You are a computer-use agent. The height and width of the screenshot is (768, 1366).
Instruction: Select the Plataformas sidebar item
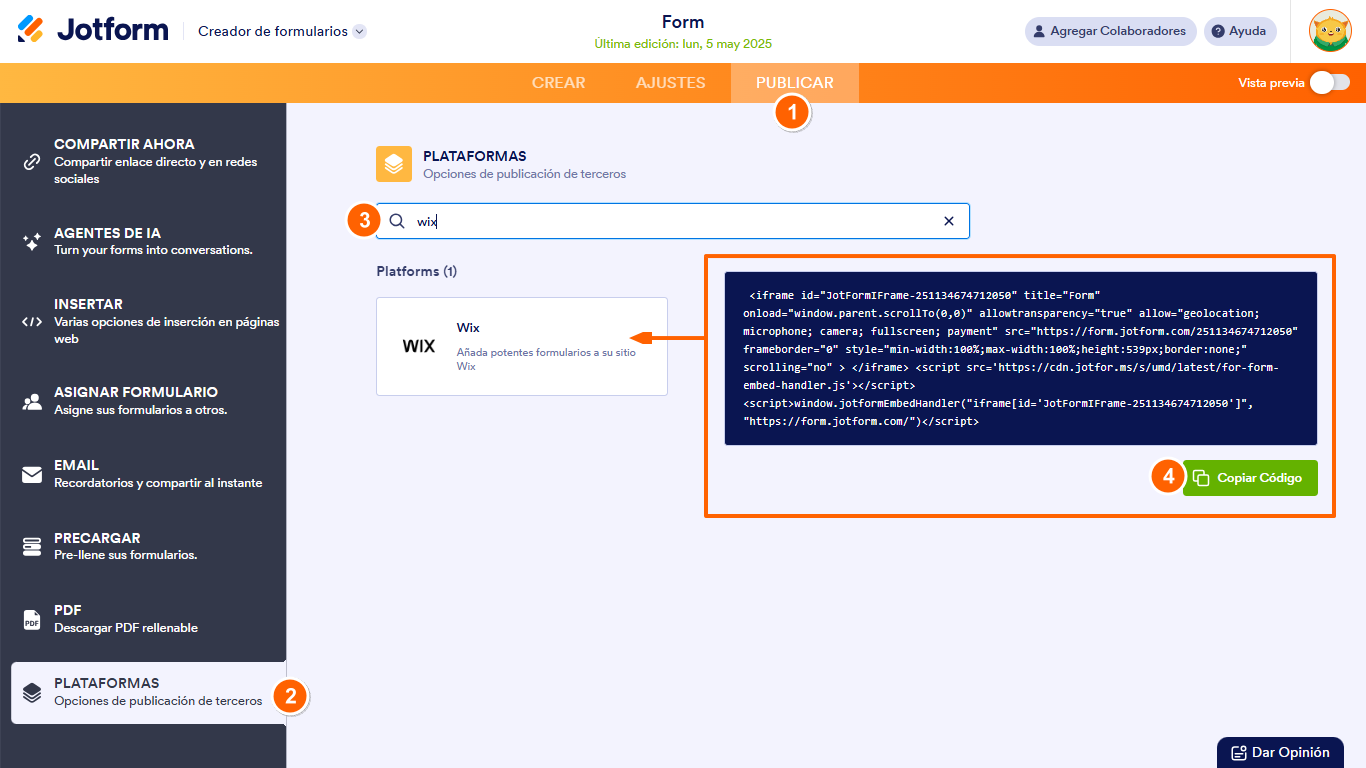point(148,692)
